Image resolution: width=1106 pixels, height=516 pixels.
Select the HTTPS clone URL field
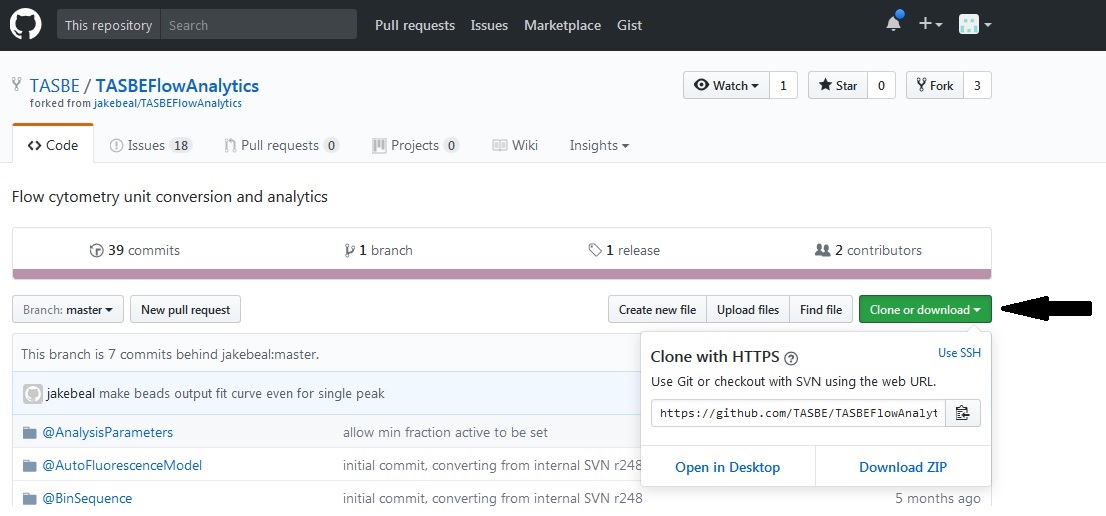(798, 413)
